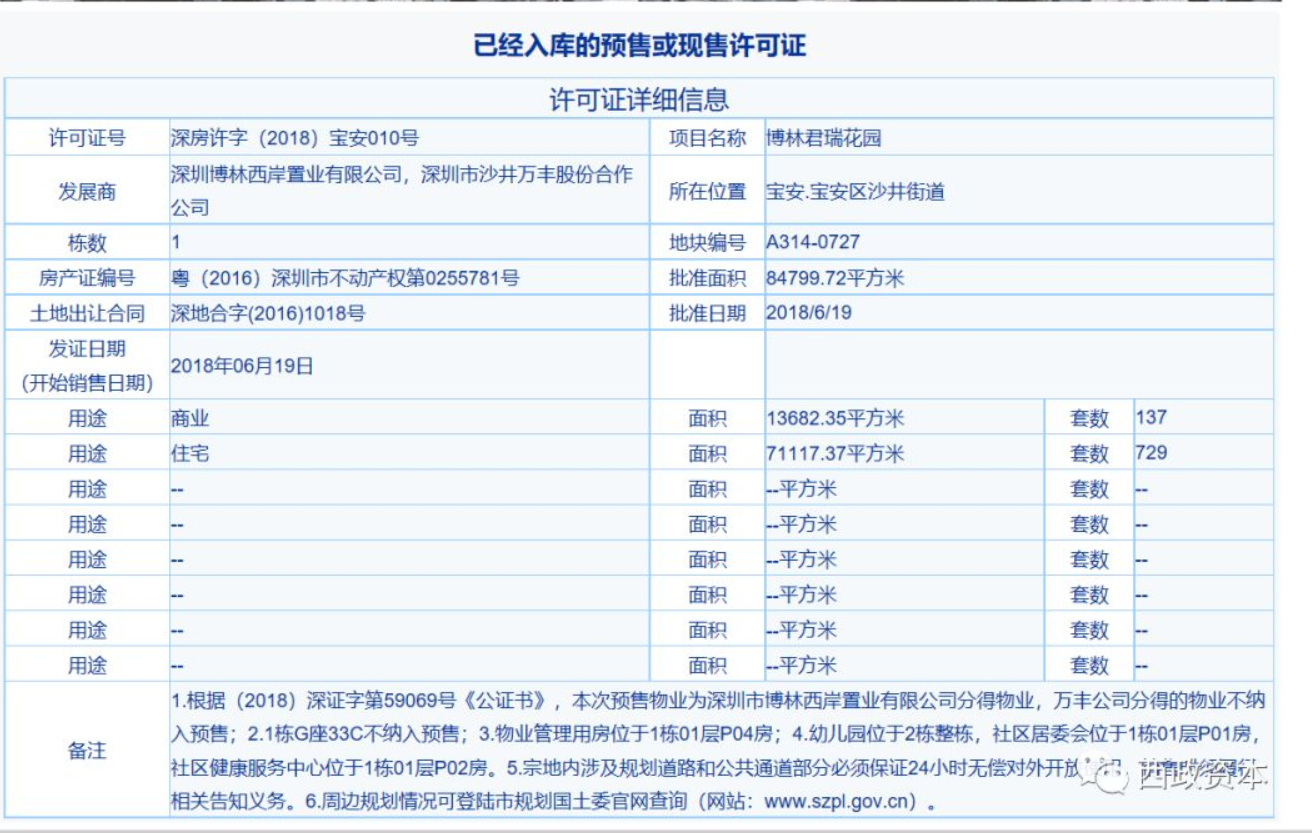
Task: Click the 套数 label beside 137
Action: pyautogui.click(x=1089, y=418)
